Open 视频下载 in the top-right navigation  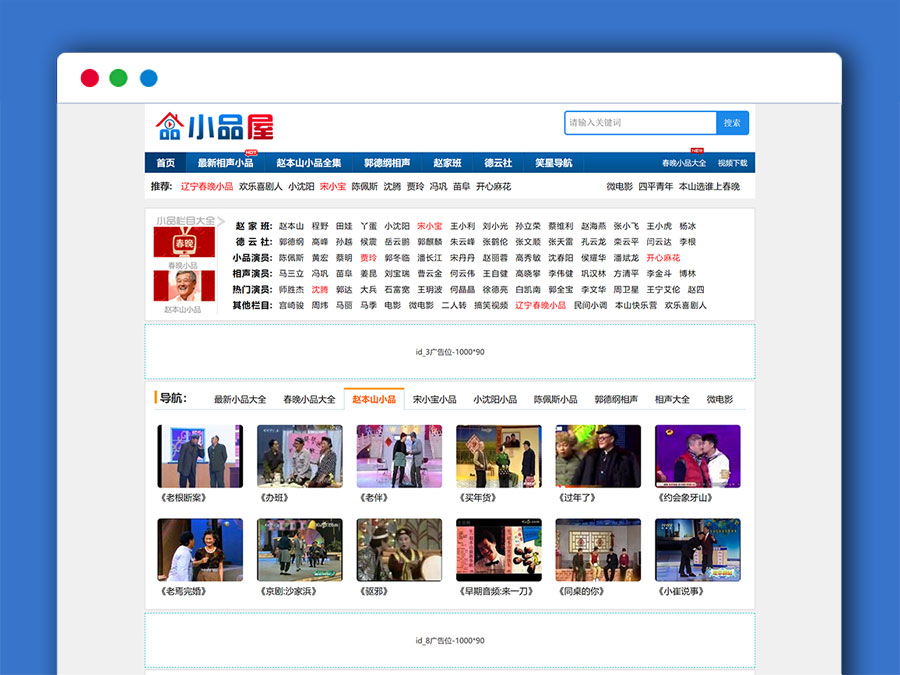[x=732, y=163]
